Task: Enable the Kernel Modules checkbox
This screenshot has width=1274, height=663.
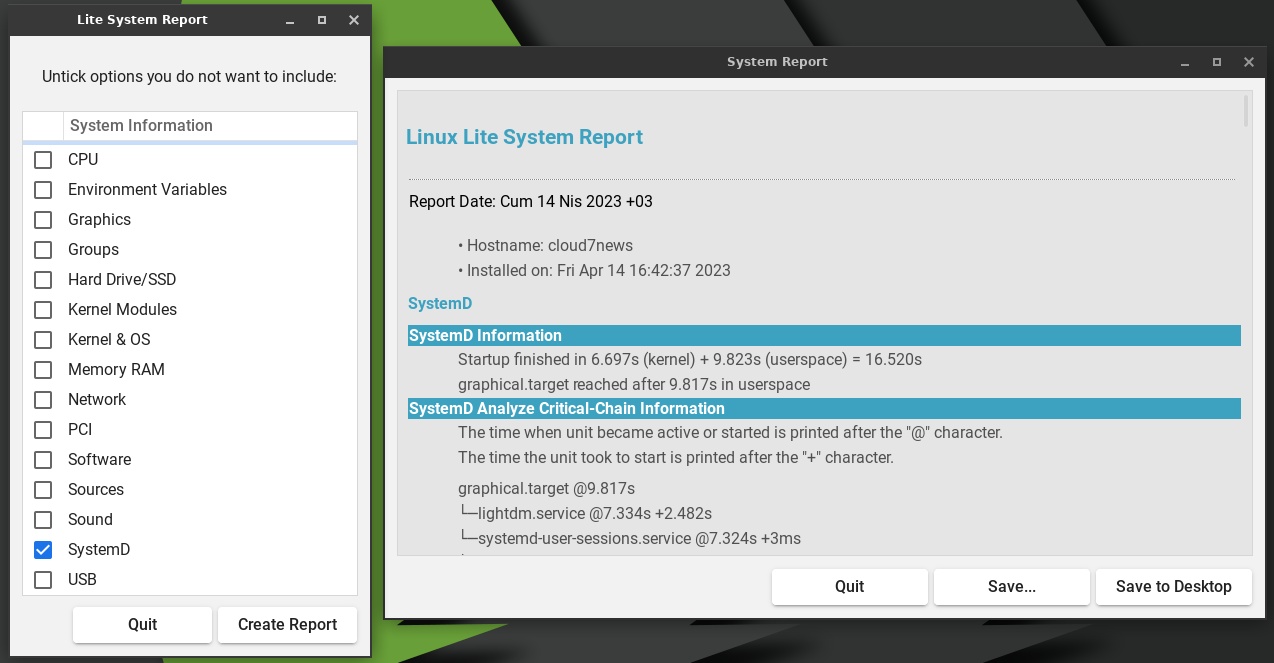Action: pos(43,310)
